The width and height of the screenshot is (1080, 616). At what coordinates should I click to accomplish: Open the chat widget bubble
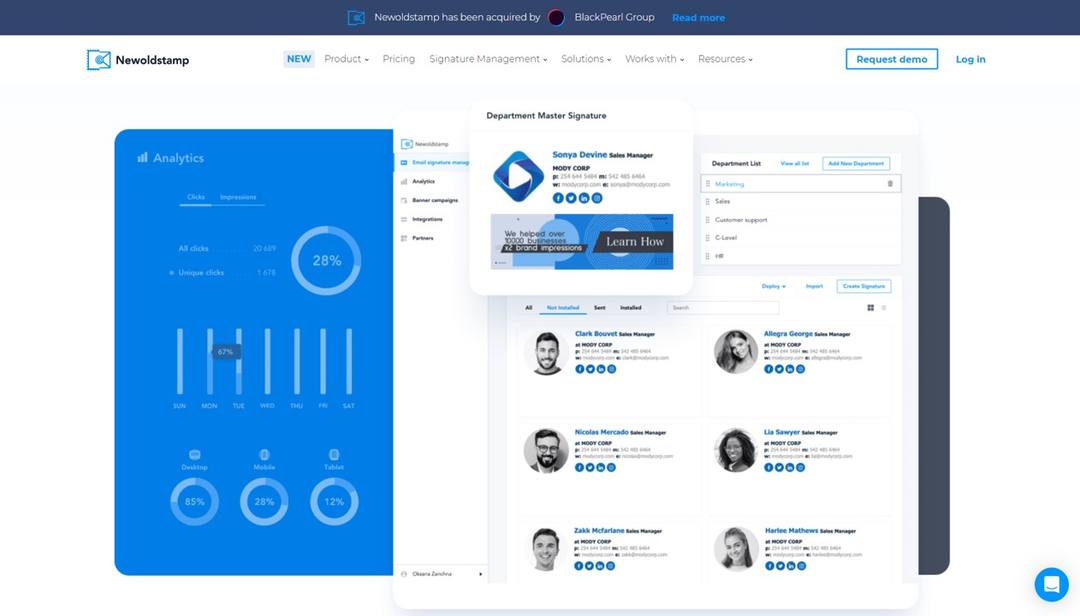tap(1051, 584)
